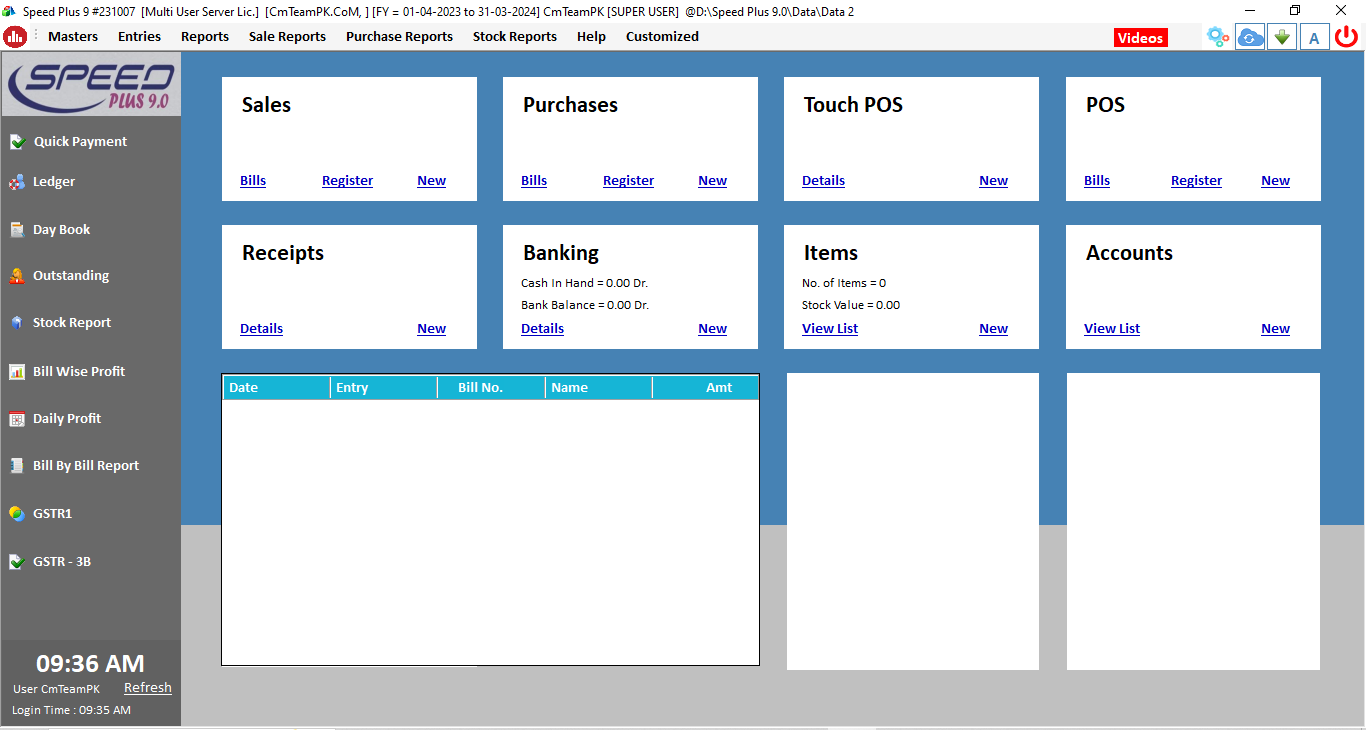Click the Outstanding sidebar icon

point(17,276)
